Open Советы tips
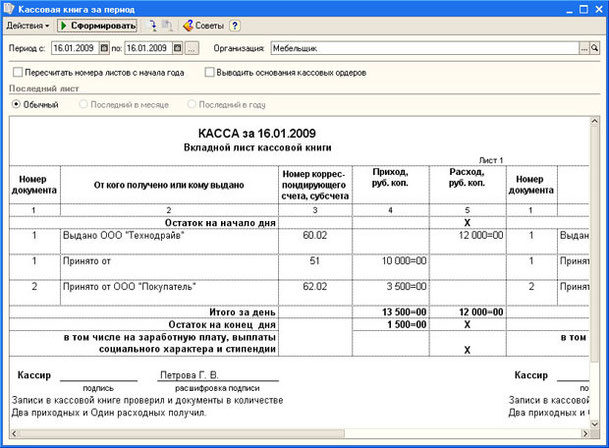609x448 pixels. [x=205, y=24]
